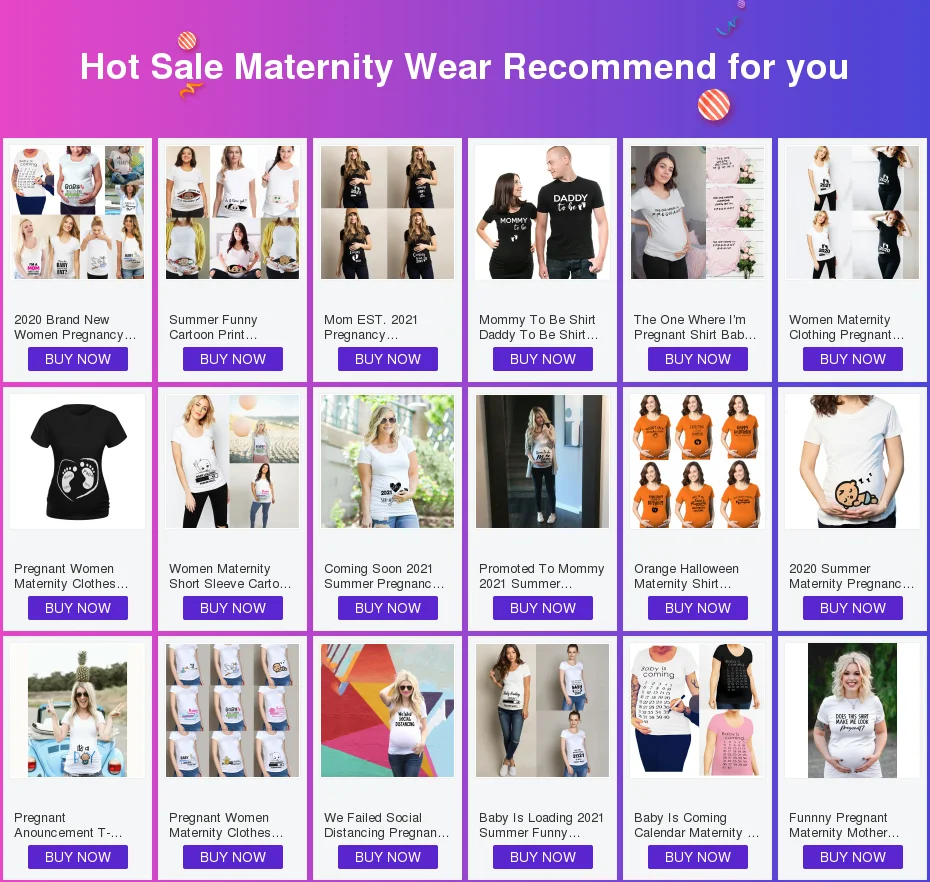Click the pink One Where I'm Pregnant shirt image
930x882 pixels.
(x=698, y=212)
